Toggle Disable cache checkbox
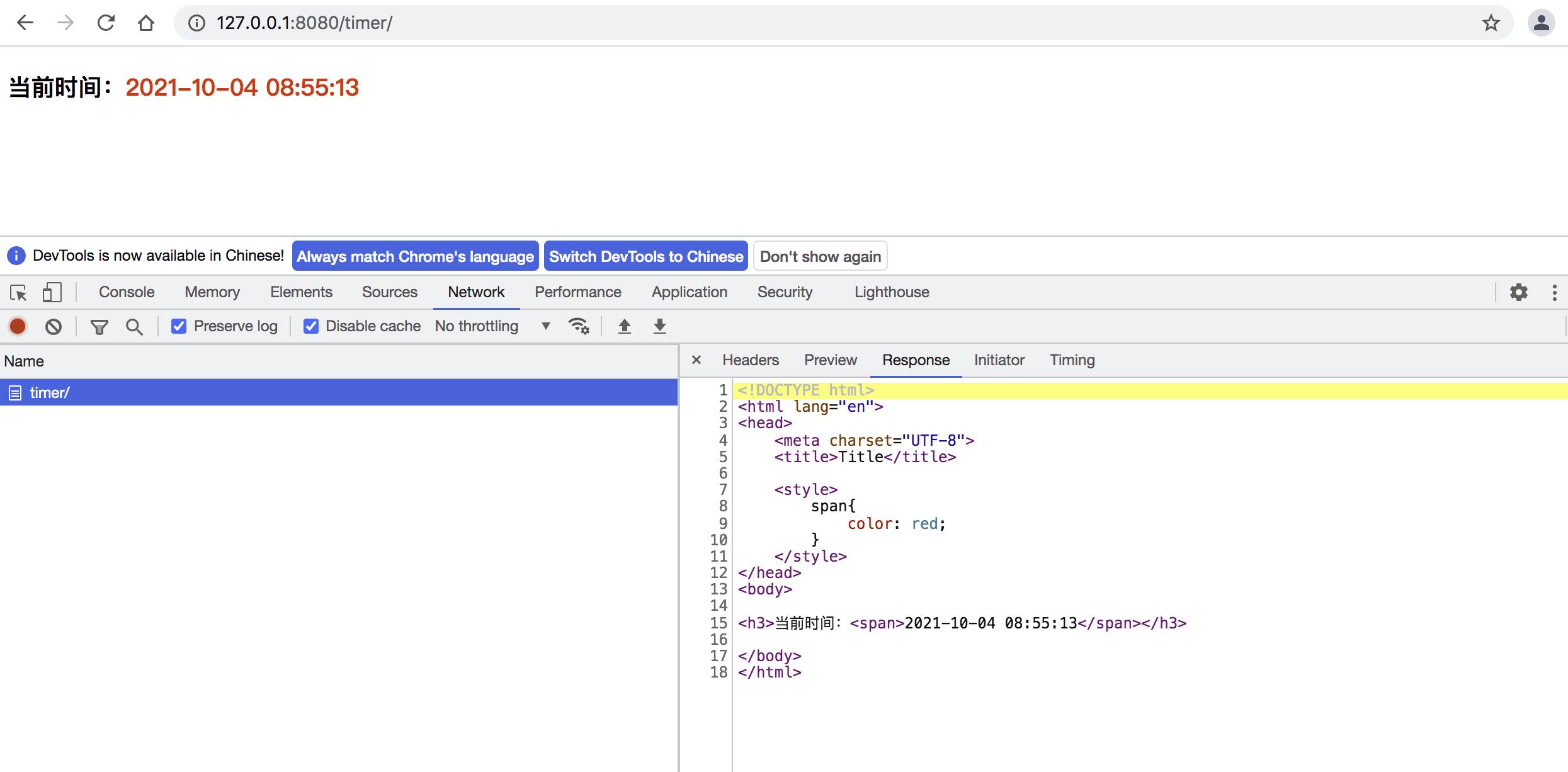This screenshot has height=772, width=1568. click(310, 326)
